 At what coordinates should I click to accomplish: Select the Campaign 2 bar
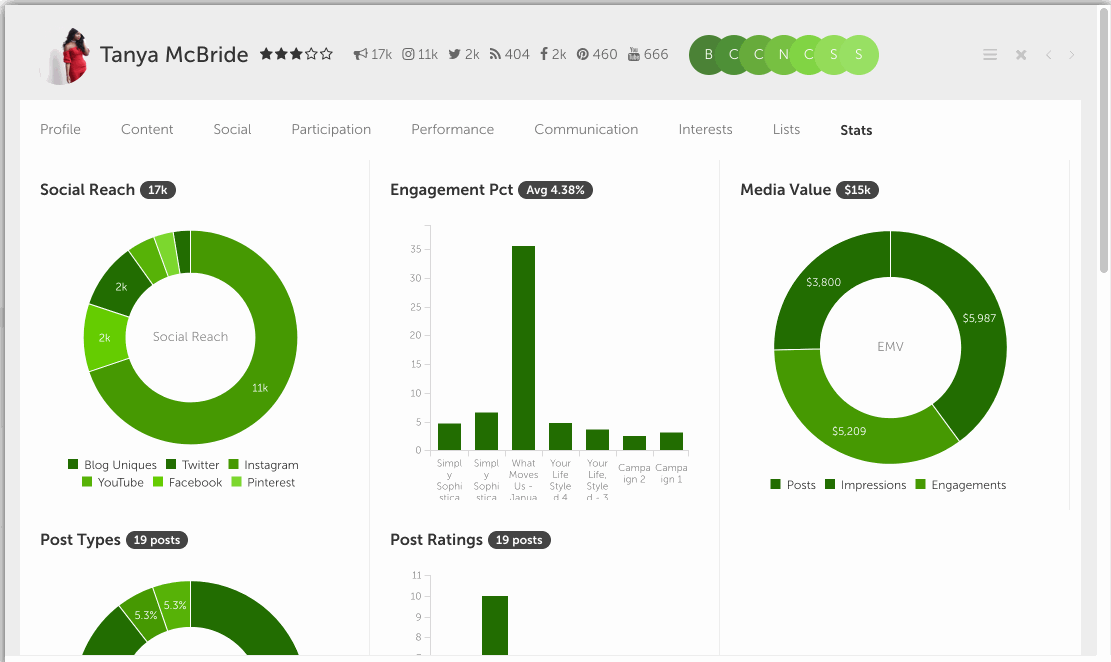click(634, 443)
